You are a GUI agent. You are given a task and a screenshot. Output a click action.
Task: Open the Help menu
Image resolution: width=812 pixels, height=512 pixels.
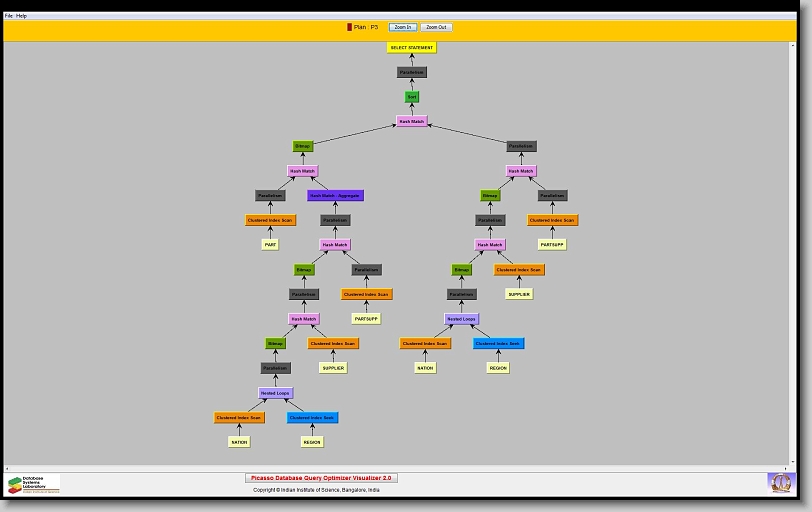(22, 16)
